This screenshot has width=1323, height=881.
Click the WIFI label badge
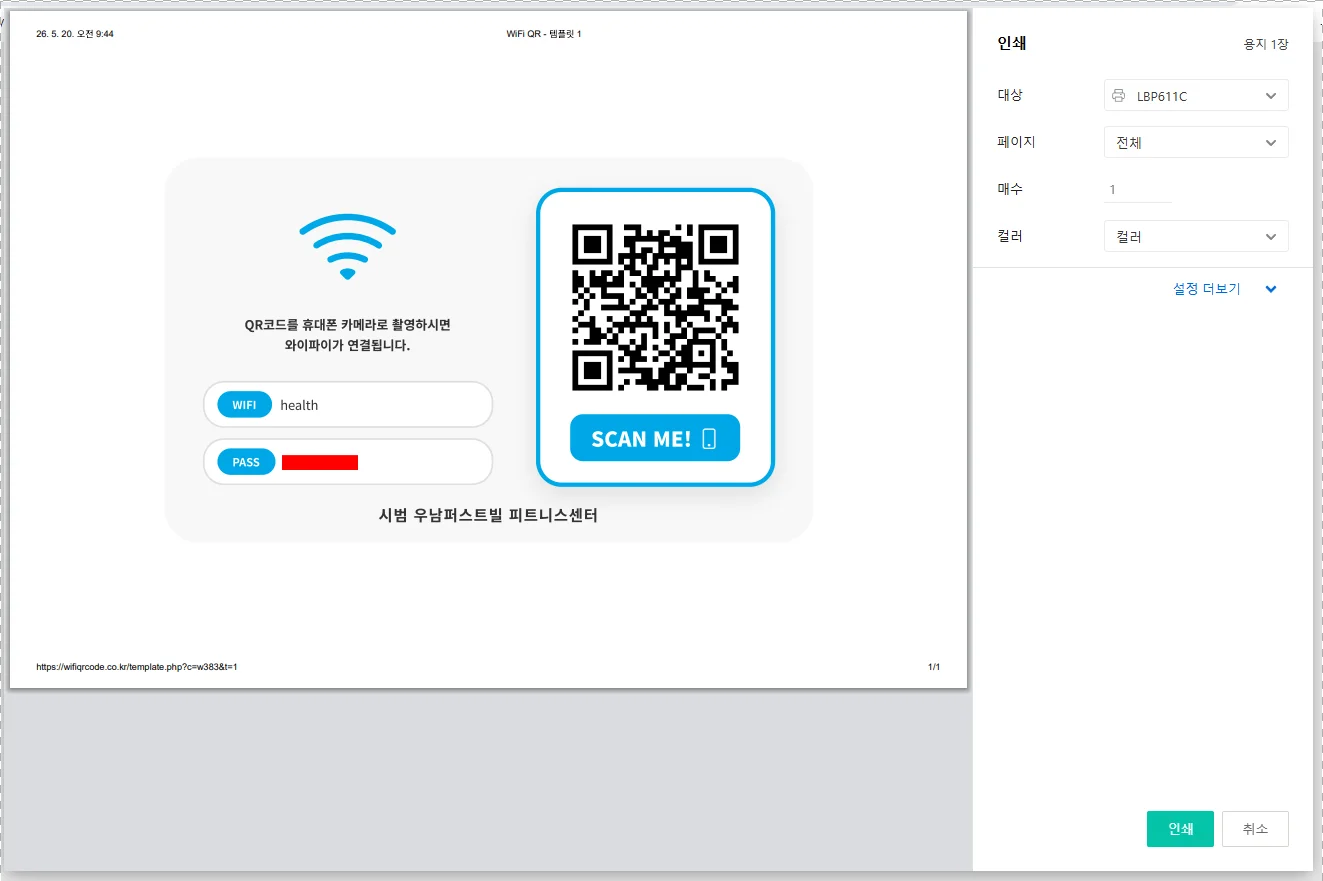[x=244, y=405]
